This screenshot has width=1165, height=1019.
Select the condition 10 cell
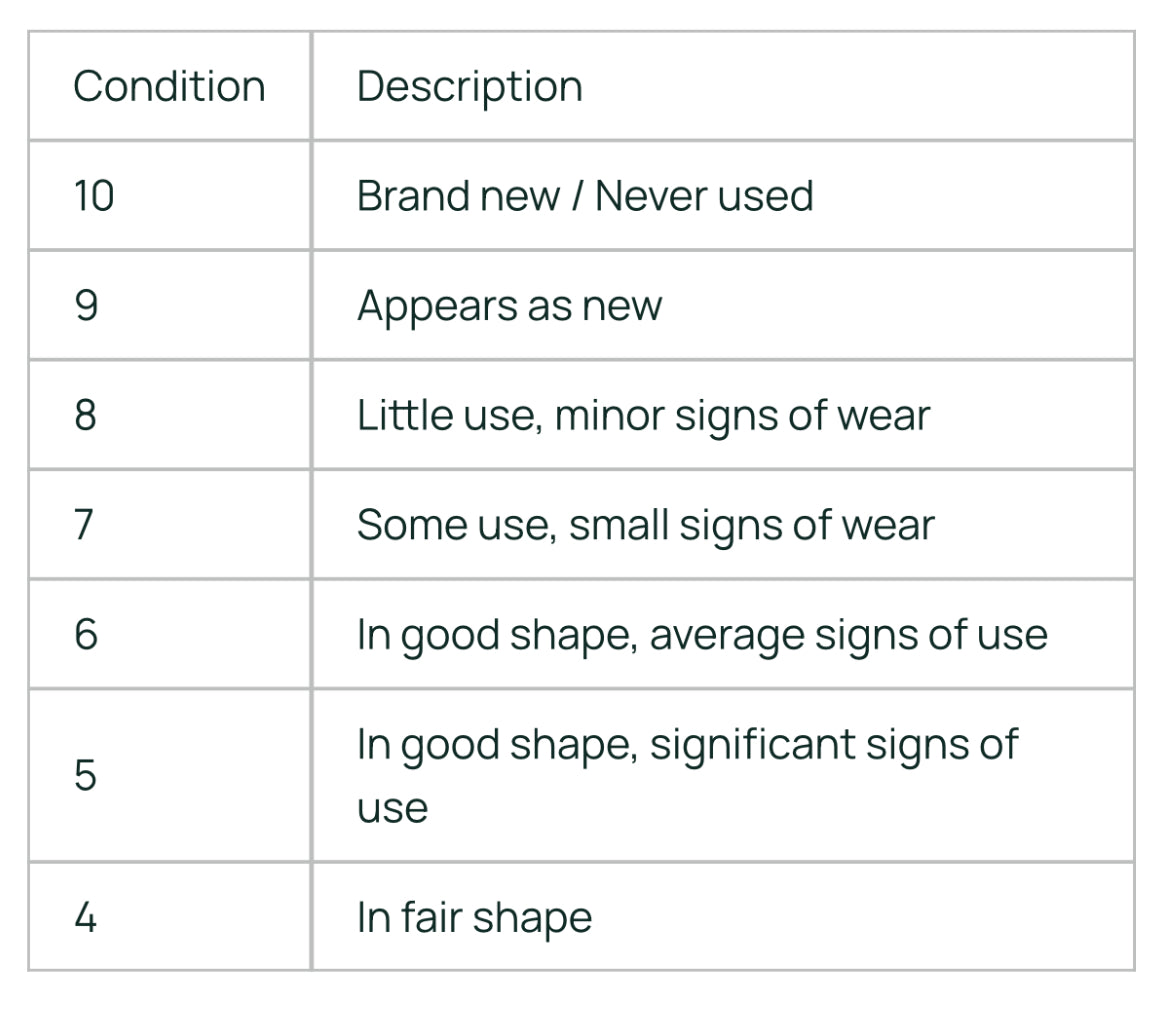[x=94, y=196]
